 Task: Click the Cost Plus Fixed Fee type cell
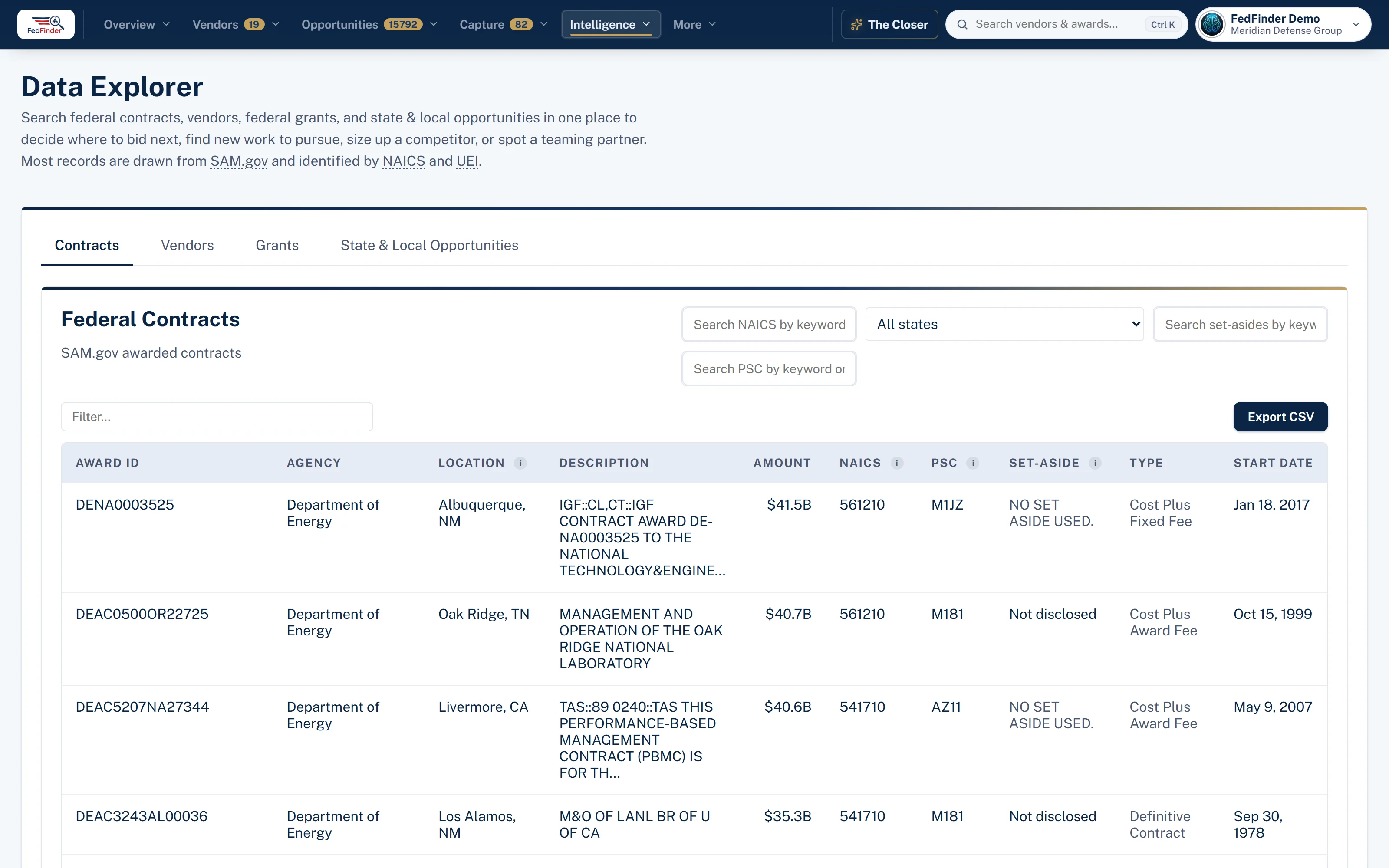(1161, 513)
